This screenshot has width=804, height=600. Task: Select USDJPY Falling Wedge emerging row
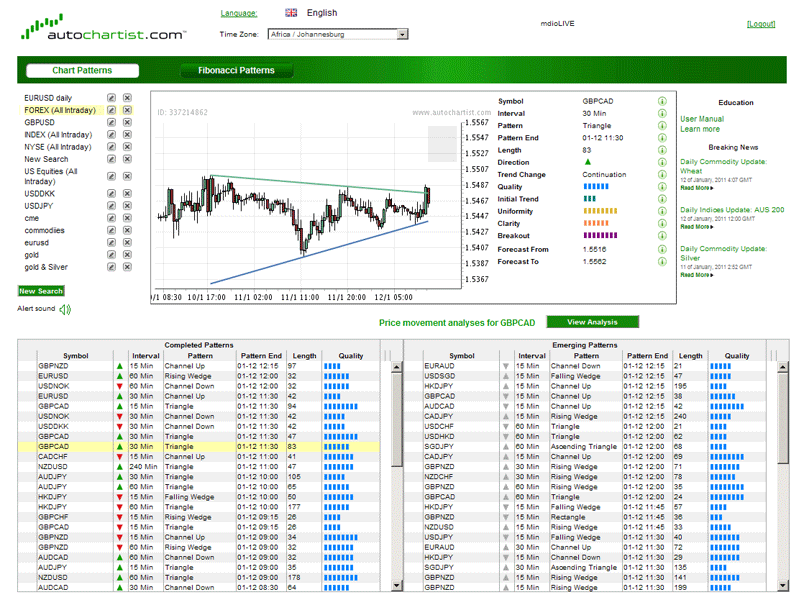[x=585, y=537]
